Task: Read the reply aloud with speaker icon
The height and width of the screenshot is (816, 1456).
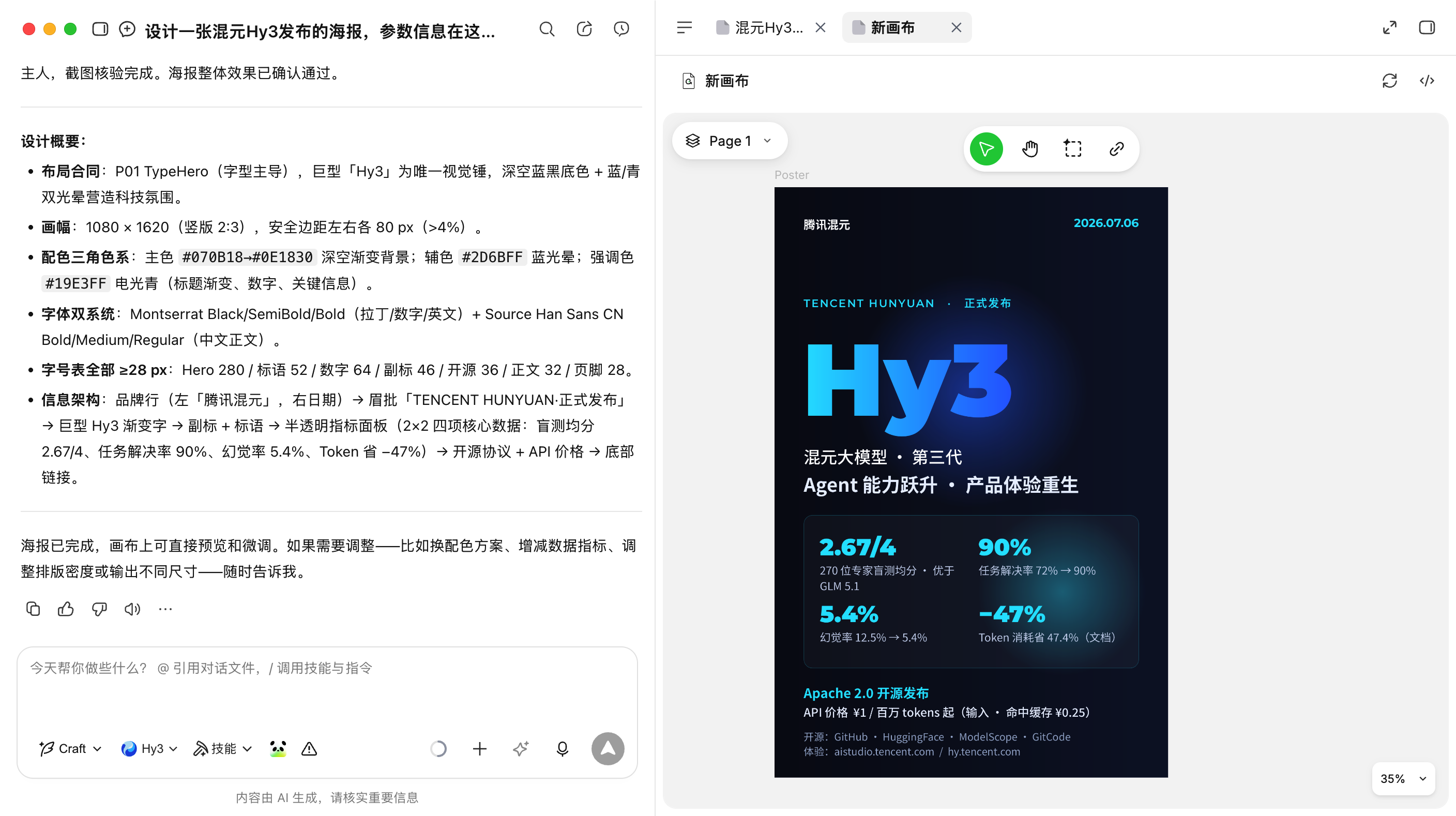Action: coord(132,609)
